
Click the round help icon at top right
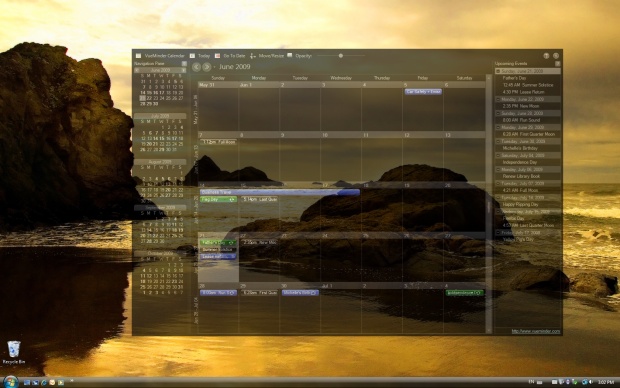click(x=546, y=56)
